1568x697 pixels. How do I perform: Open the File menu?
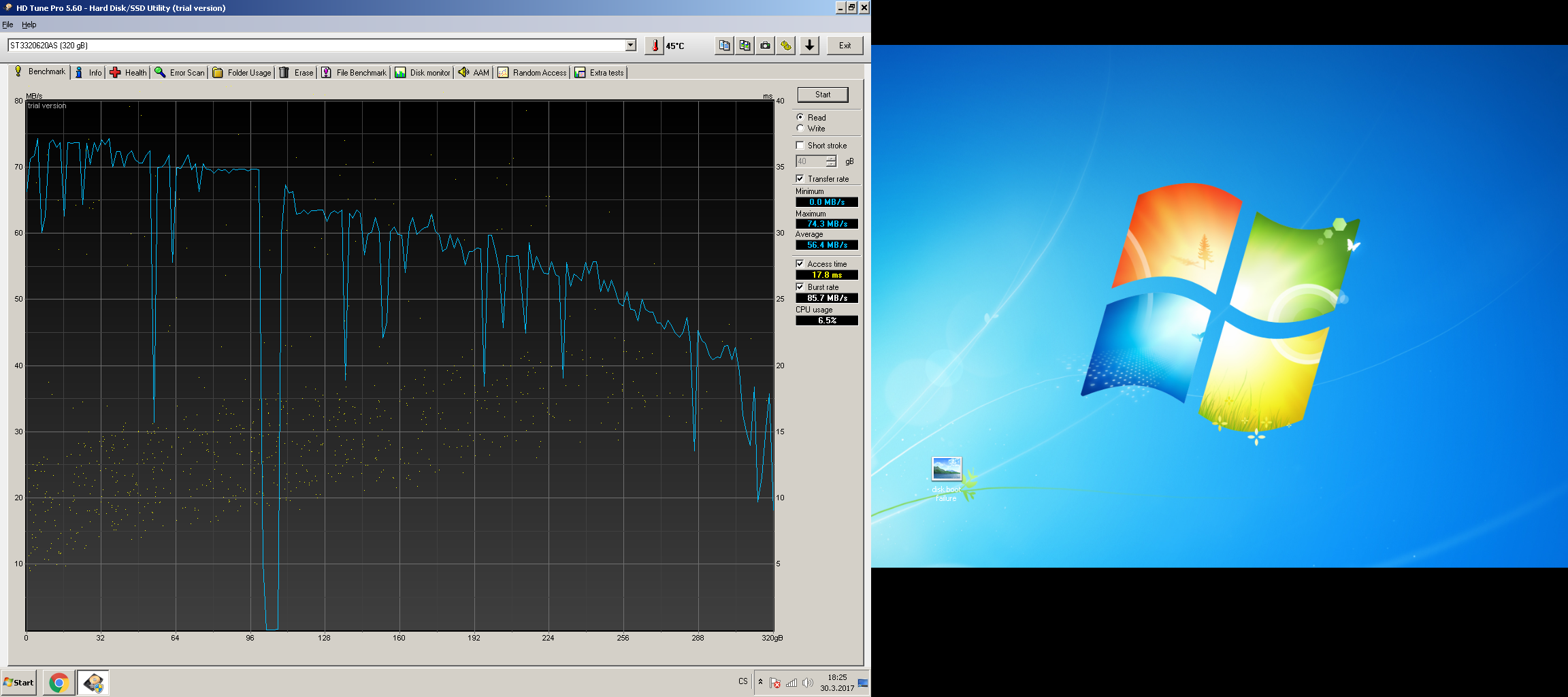[7, 25]
